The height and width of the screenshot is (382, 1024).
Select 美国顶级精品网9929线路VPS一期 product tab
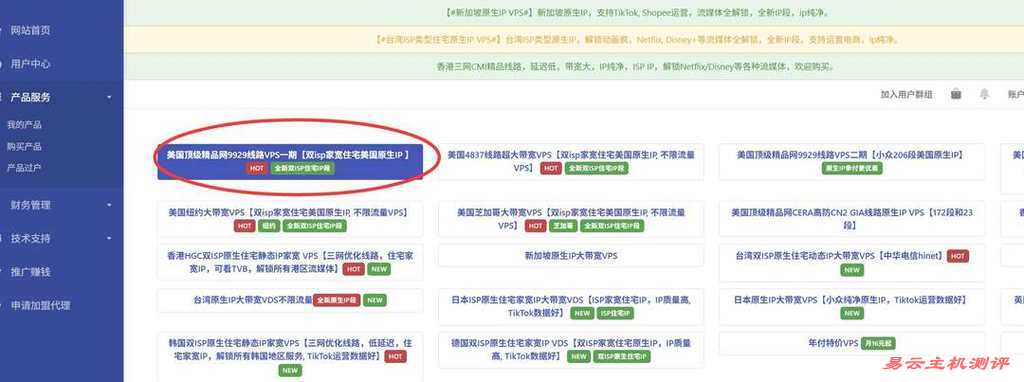290,161
